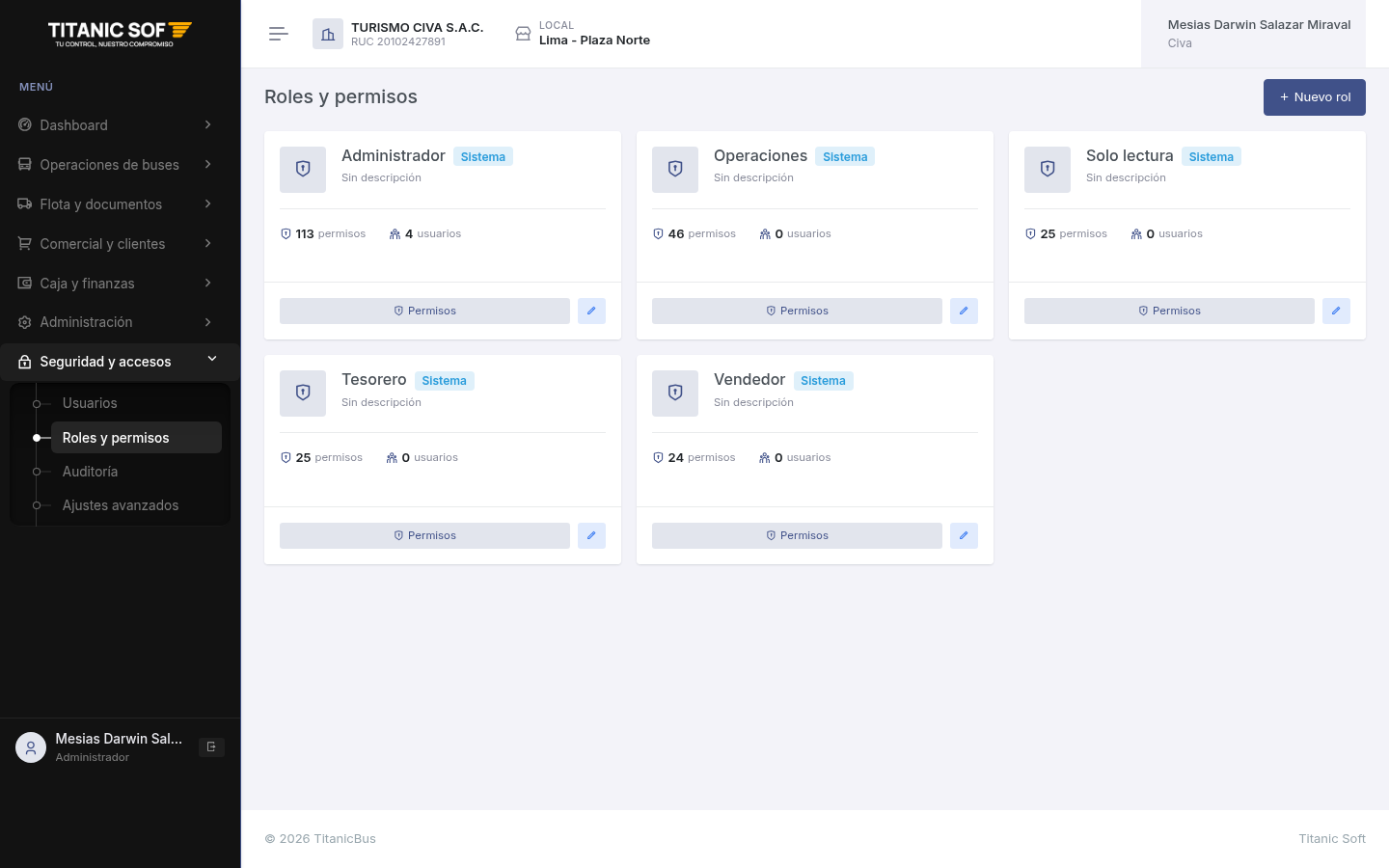Click the logout icon in the sidebar footer
1389x868 pixels.
pos(211,746)
